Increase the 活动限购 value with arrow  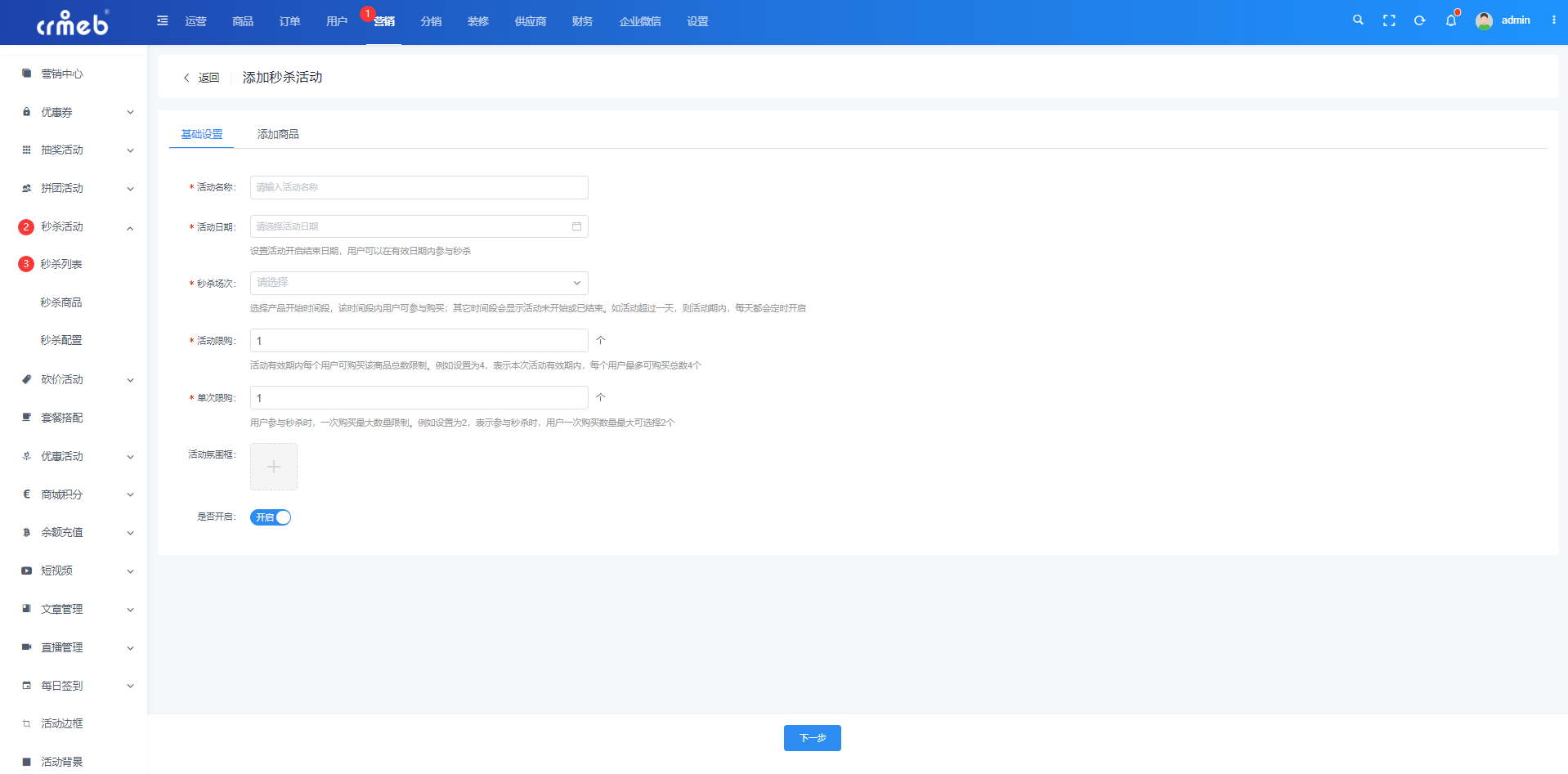(601, 340)
